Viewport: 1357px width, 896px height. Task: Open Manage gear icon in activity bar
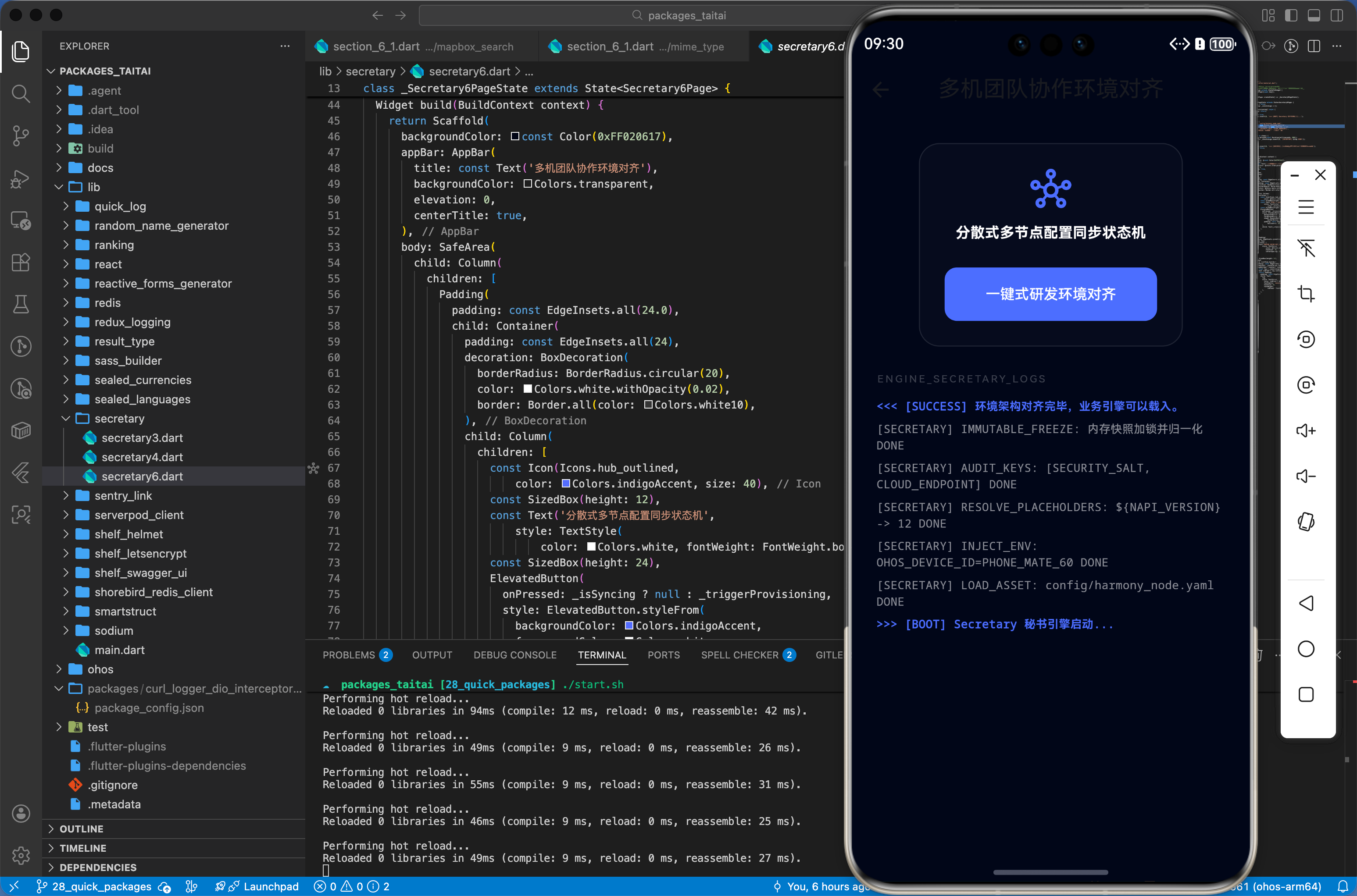tap(21, 855)
